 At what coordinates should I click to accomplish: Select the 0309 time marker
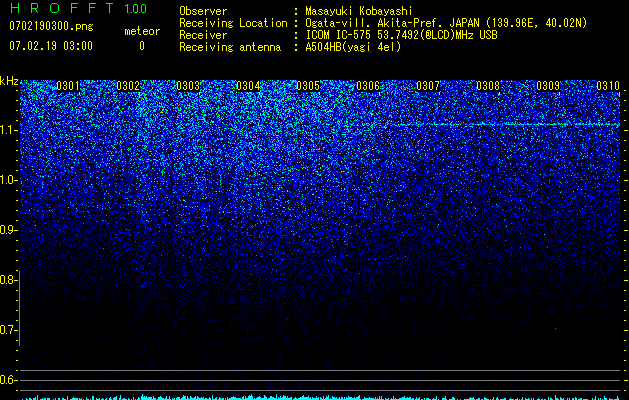[548, 86]
